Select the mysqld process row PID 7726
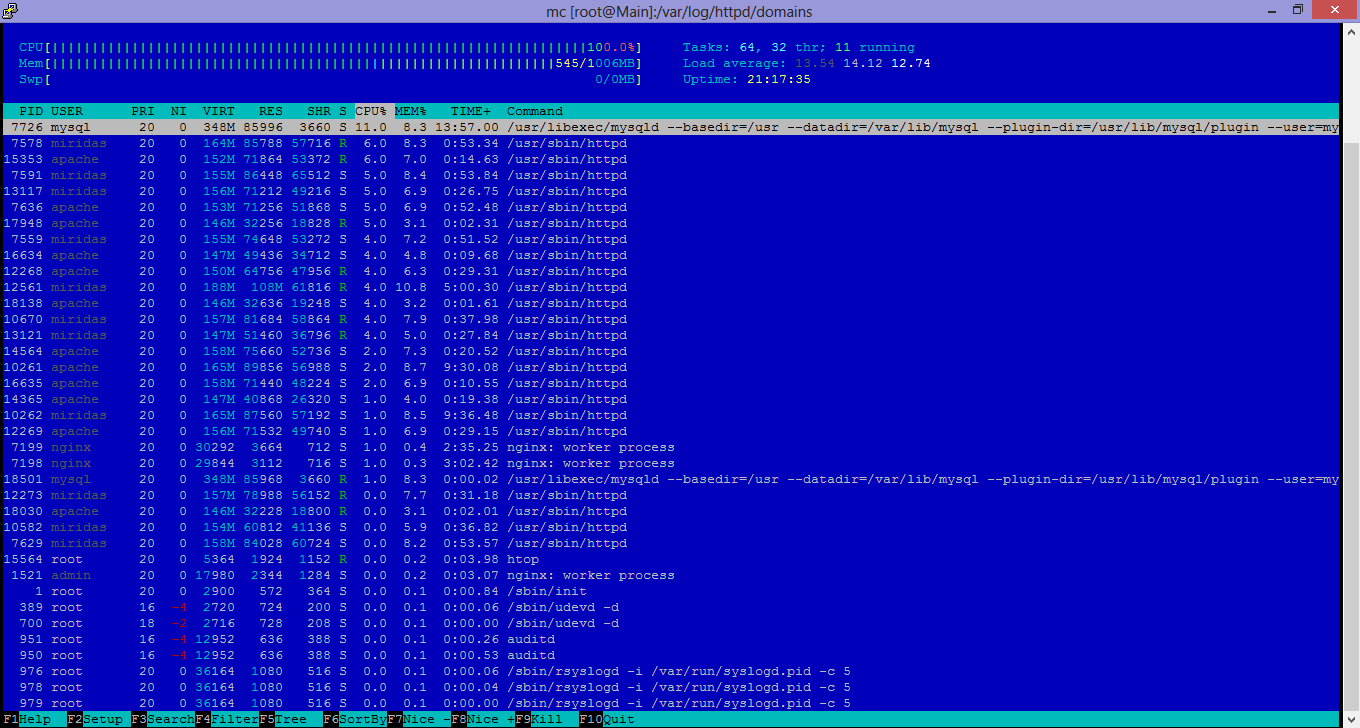 click(670, 127)
